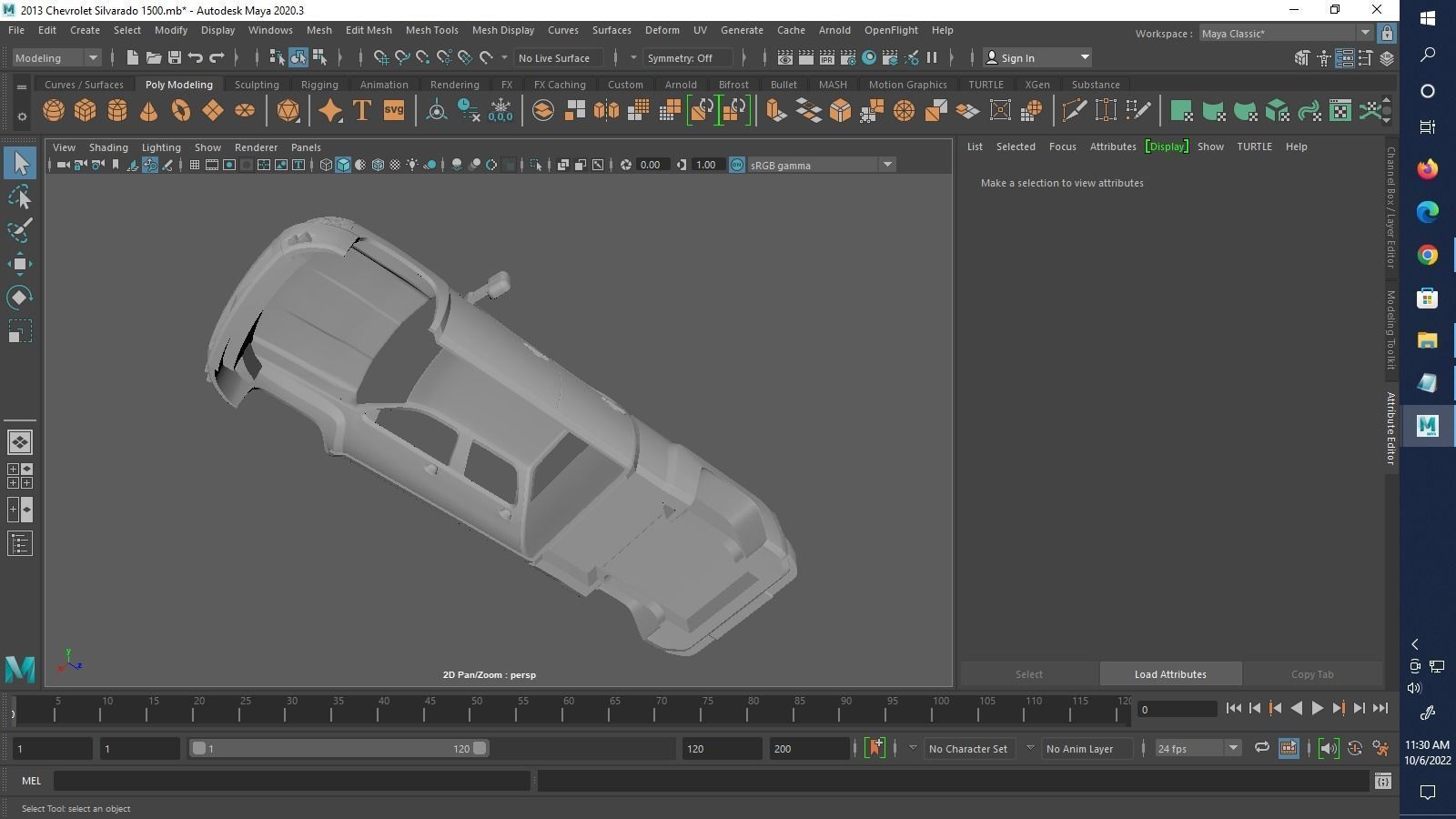Open the 24 fps frame rate dropdown
This screenshot has width=1456, height=819.
(x=1198, y=748)
